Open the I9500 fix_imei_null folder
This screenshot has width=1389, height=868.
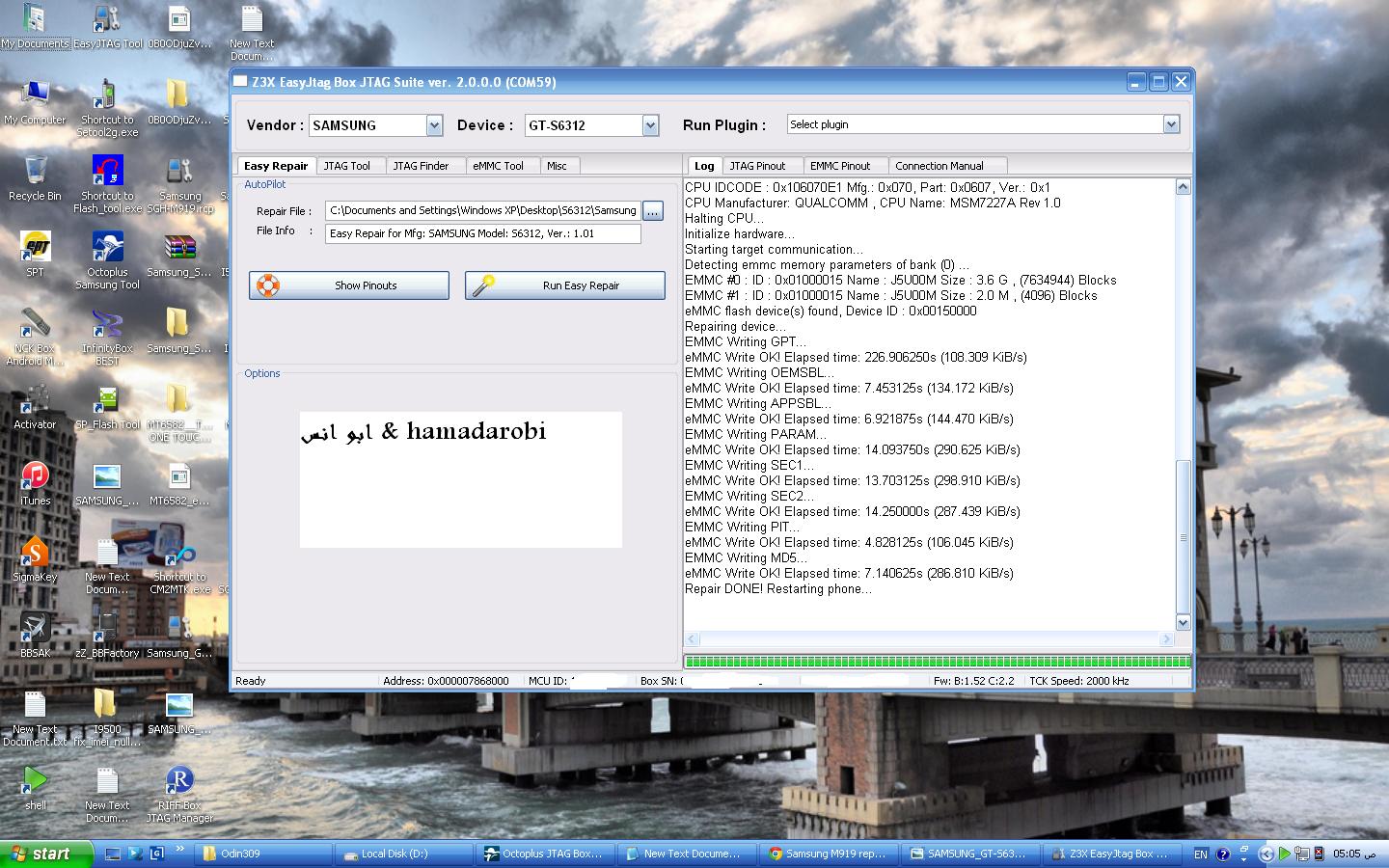pyautogui.click(x=107, y=718)
